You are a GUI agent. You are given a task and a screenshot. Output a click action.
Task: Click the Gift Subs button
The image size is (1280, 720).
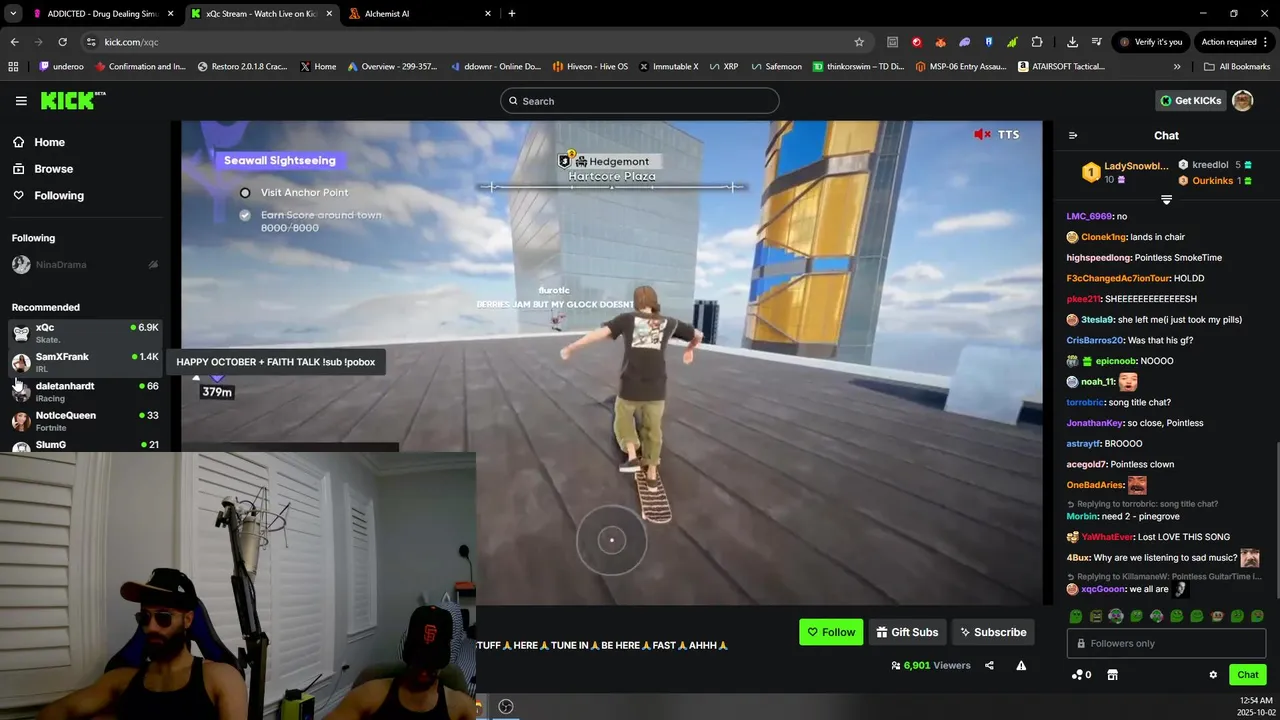pyautogui.click(x=908, y=632)
